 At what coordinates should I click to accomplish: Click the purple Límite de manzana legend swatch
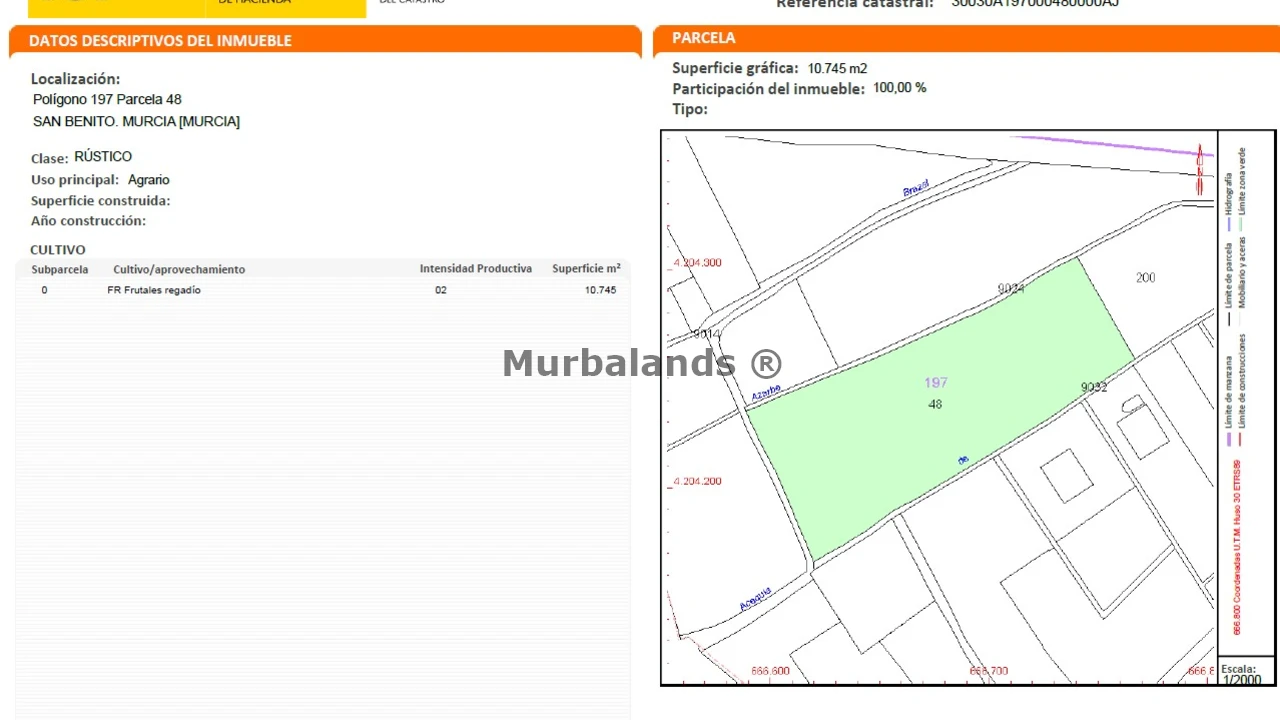[1228, 440]
